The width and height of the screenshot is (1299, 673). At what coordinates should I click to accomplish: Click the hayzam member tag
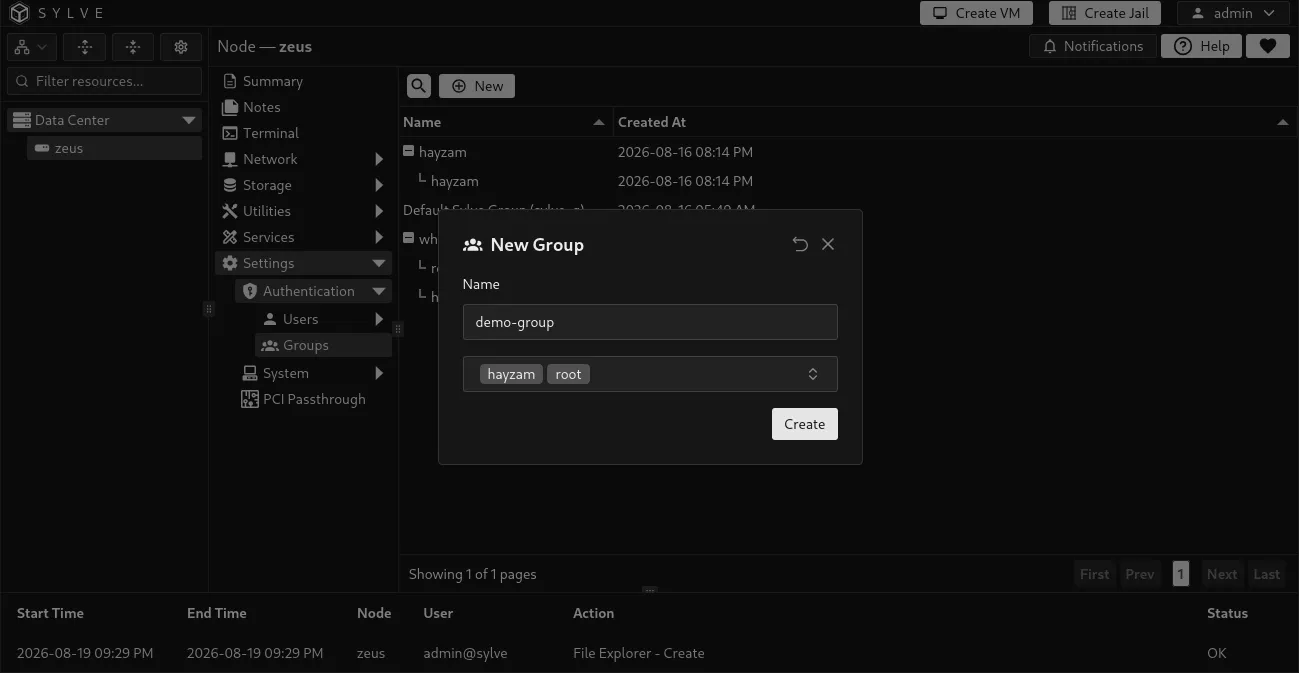[511, 374]
